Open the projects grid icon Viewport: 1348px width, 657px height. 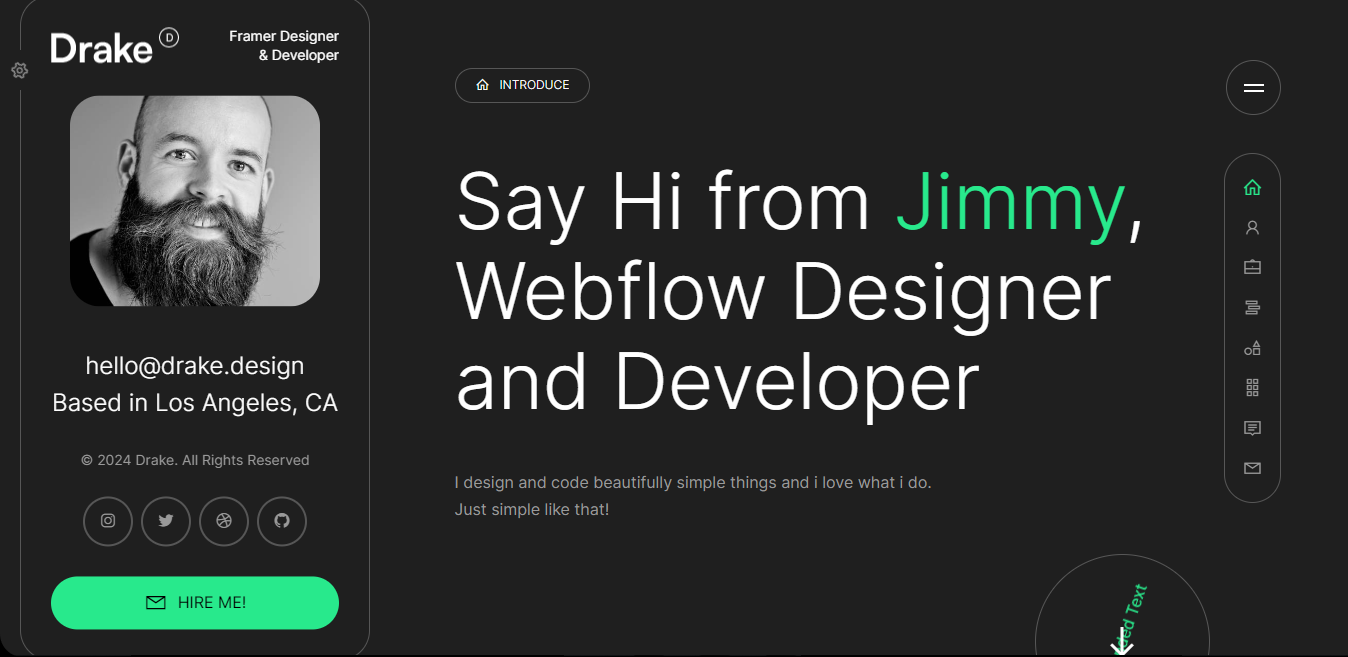1252,387
